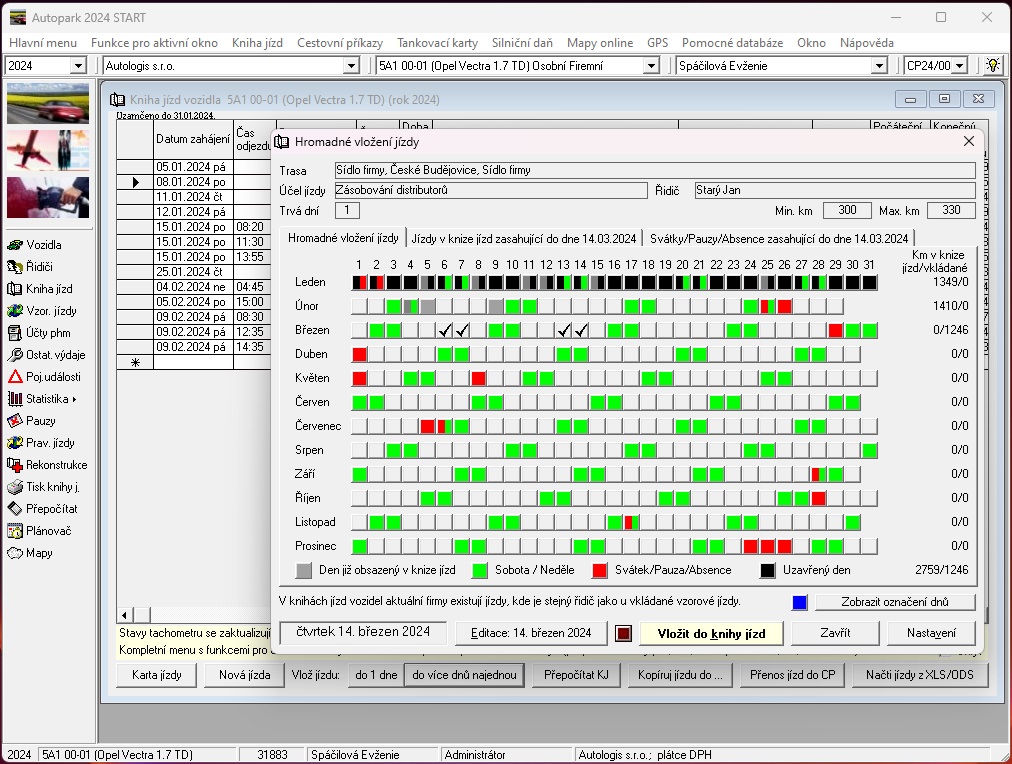Switch to Svátky/Pauzy/Absence tab
This screenshot has width=1012, height=764.
coord(778,239)
